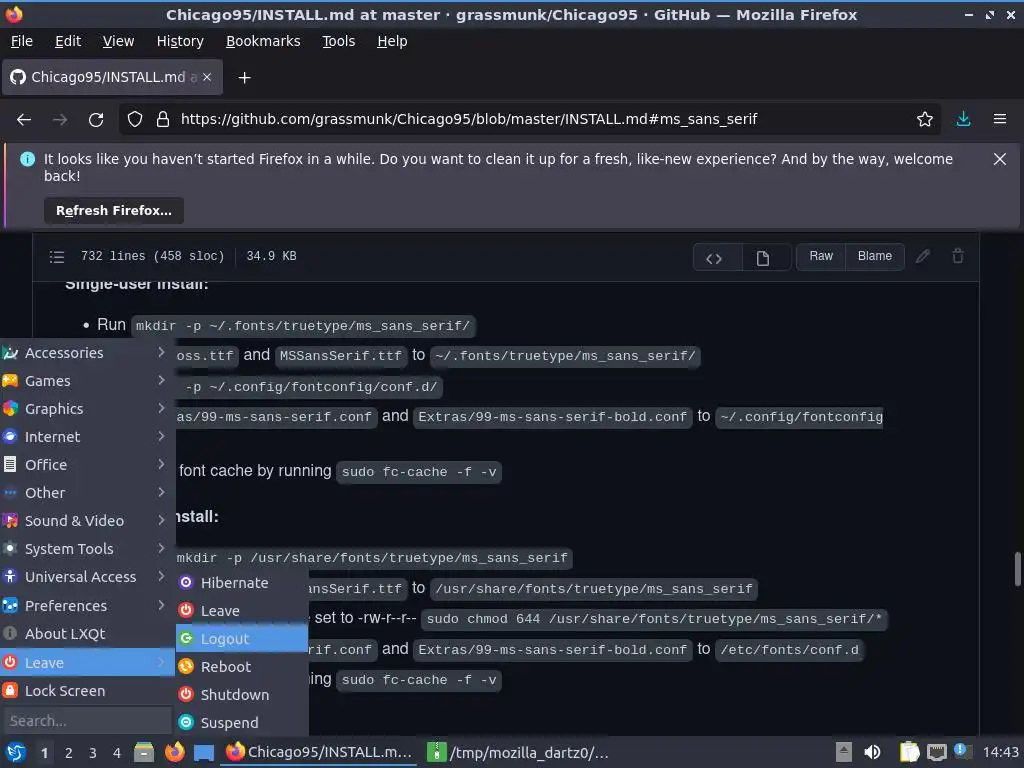Open the clipboard tray icon
This screenshot has height=768, width=1024.
coord(909,752)
